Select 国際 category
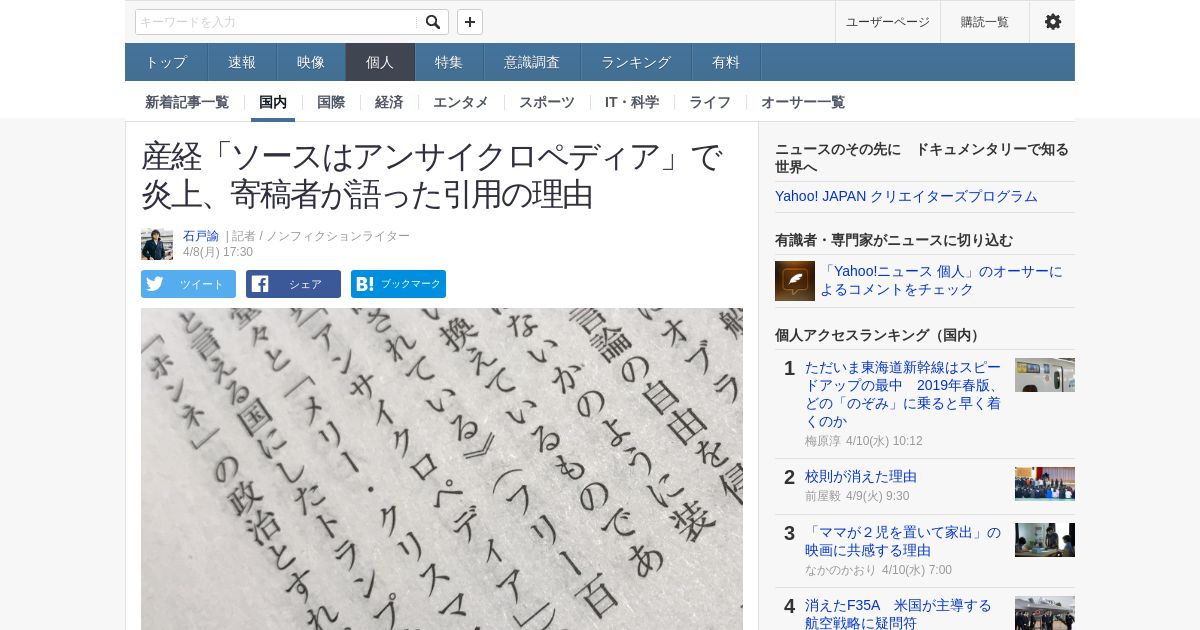The height and width of the screenshot is (630, 1200). tap(331, 102)
